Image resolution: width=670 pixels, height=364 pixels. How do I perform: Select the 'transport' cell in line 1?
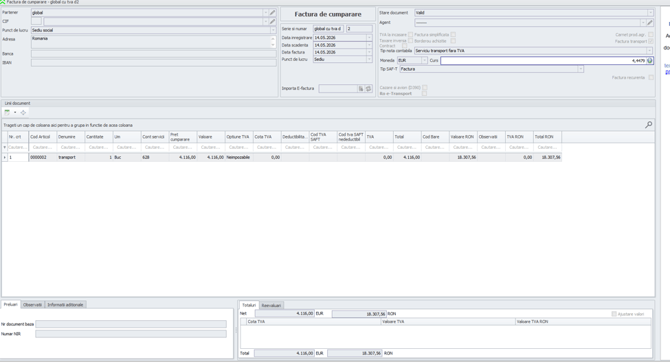pos(71,157)
